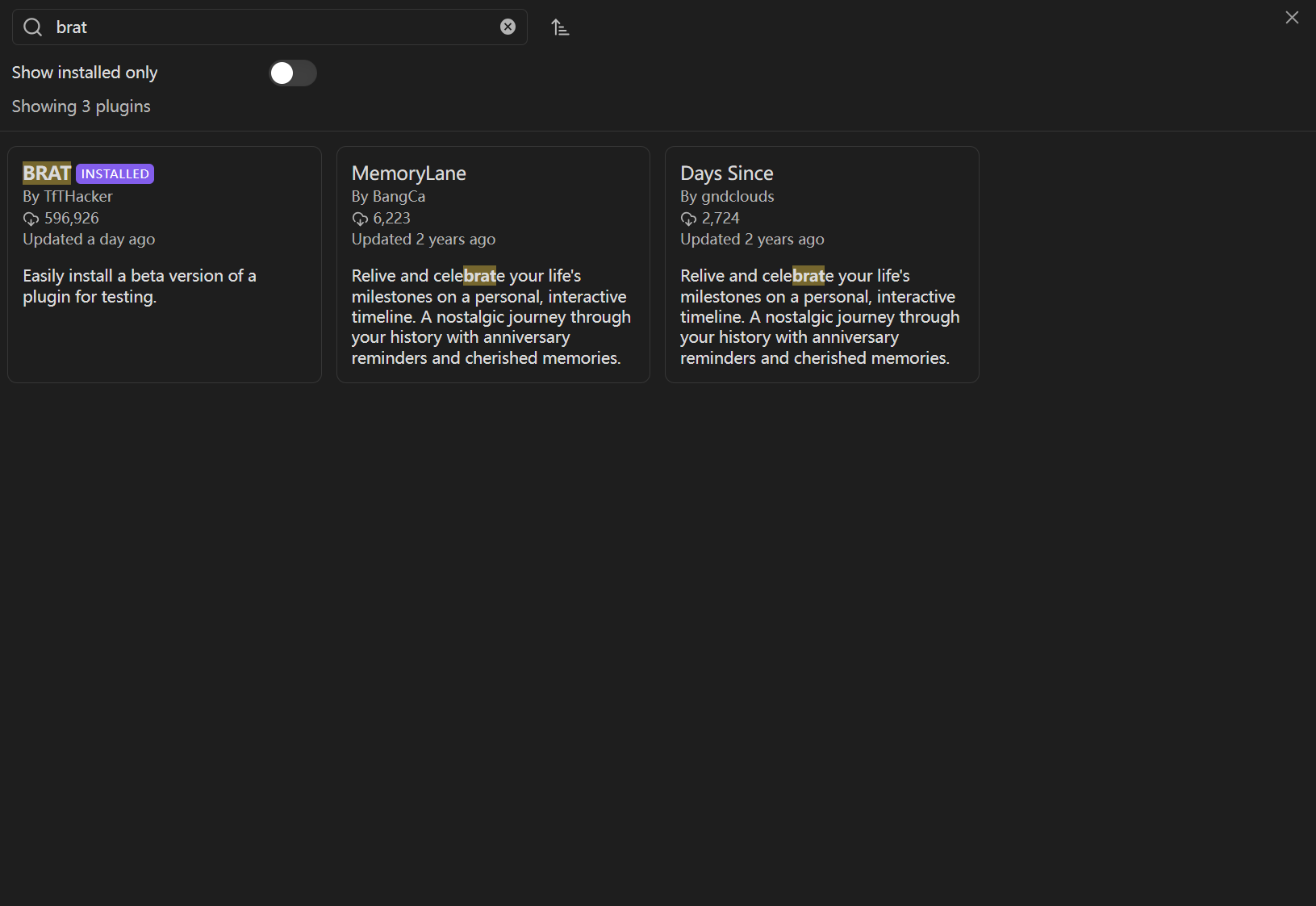
Task: Select Days Since plugin description text
Action: [x=819, y=317]
